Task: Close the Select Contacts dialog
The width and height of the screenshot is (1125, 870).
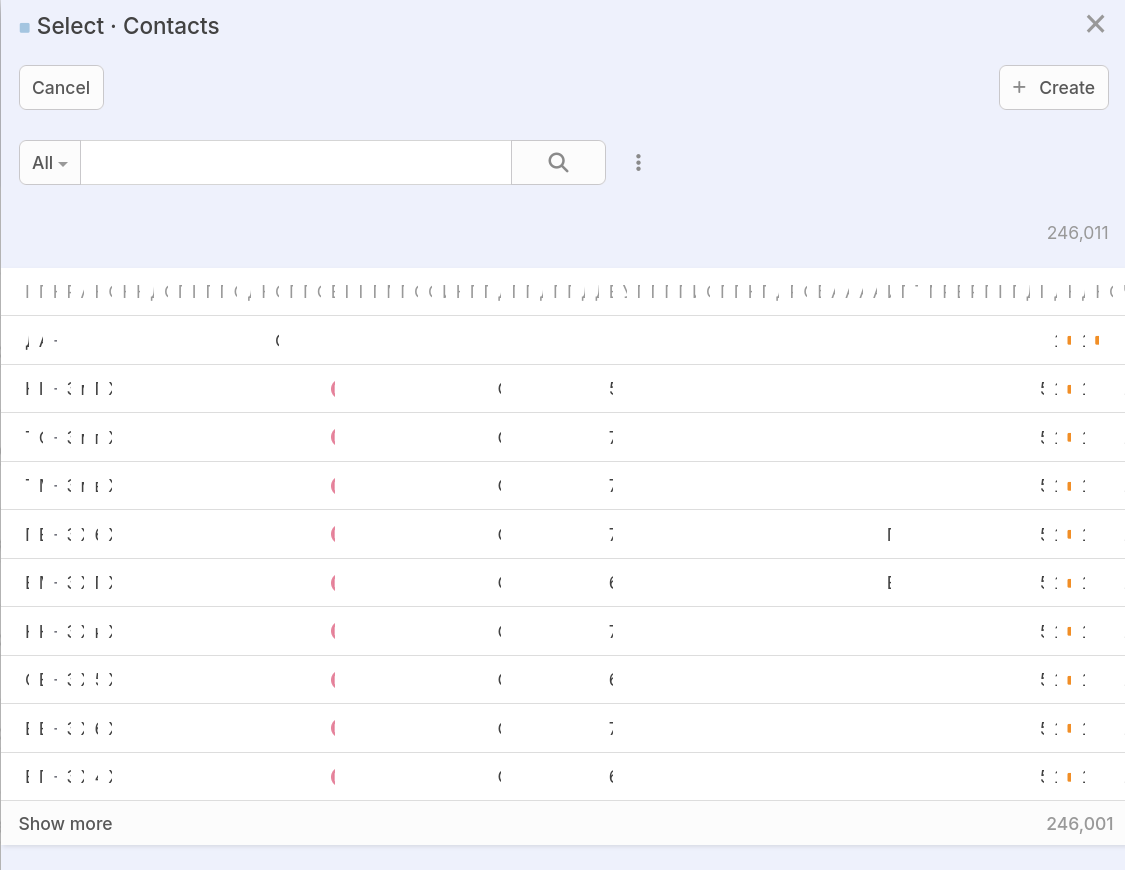Action: 1095,25
